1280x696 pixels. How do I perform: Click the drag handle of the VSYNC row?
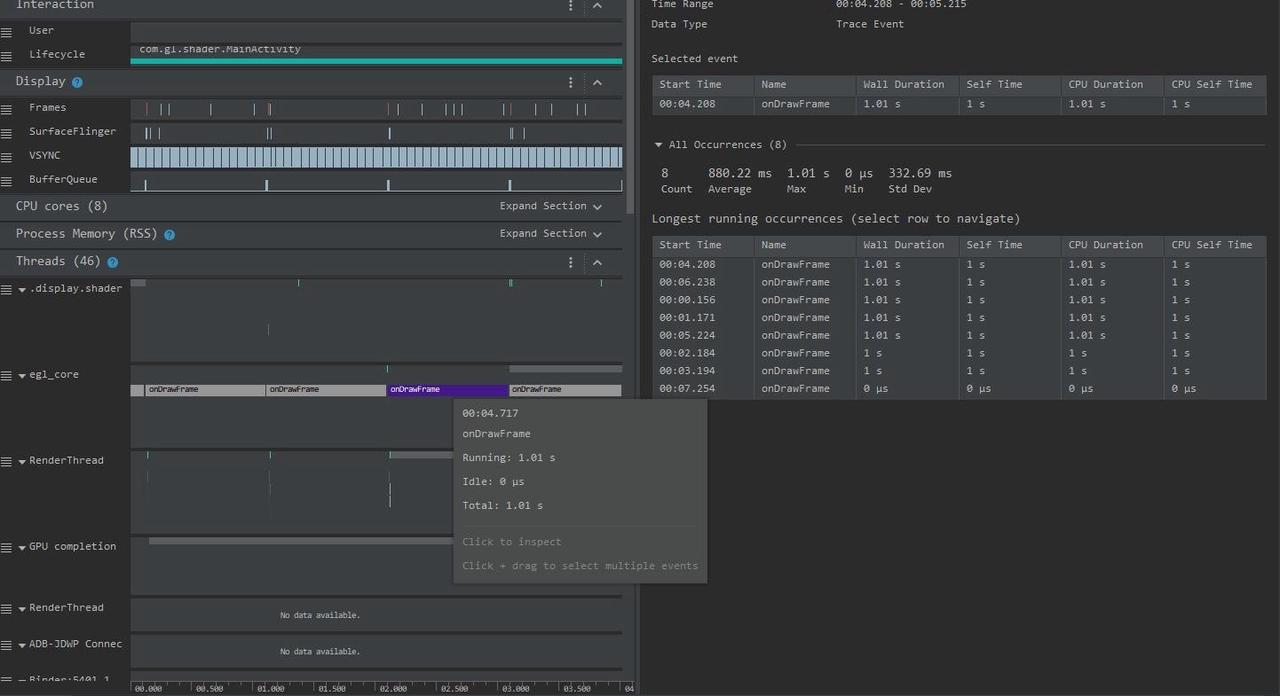point(7,156)
